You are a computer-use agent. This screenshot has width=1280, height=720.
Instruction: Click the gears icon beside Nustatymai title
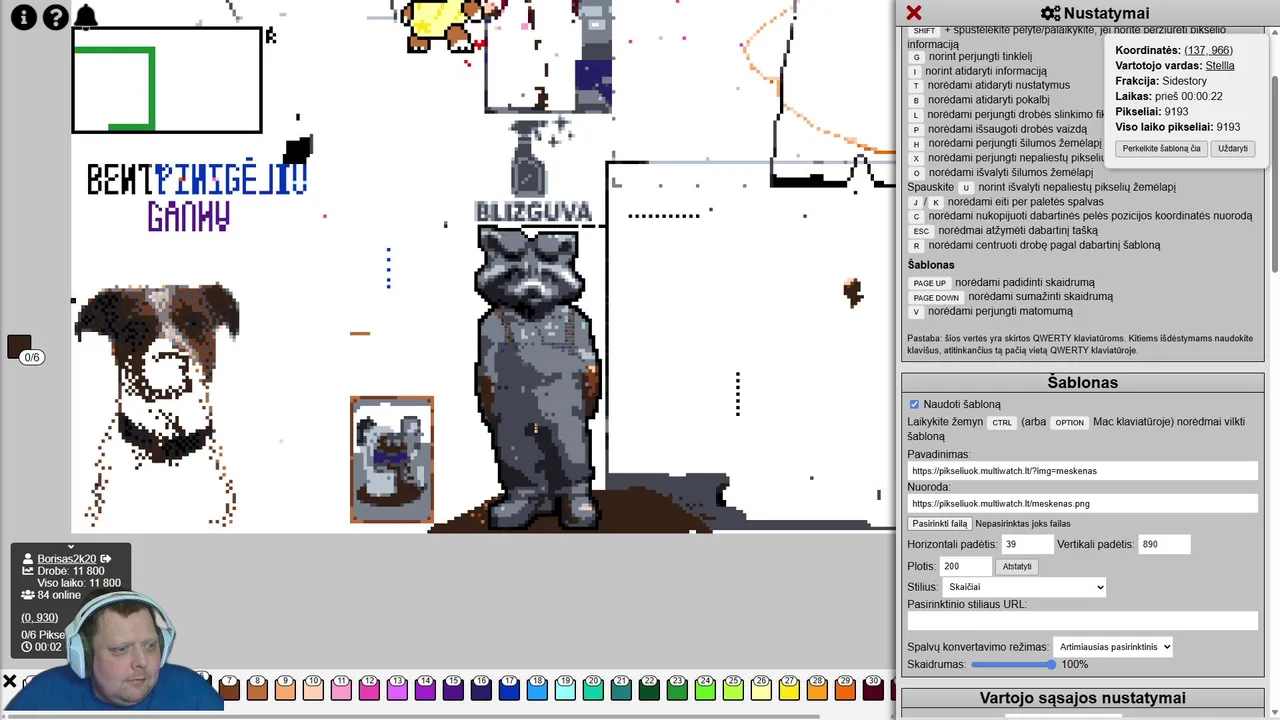1050,13
